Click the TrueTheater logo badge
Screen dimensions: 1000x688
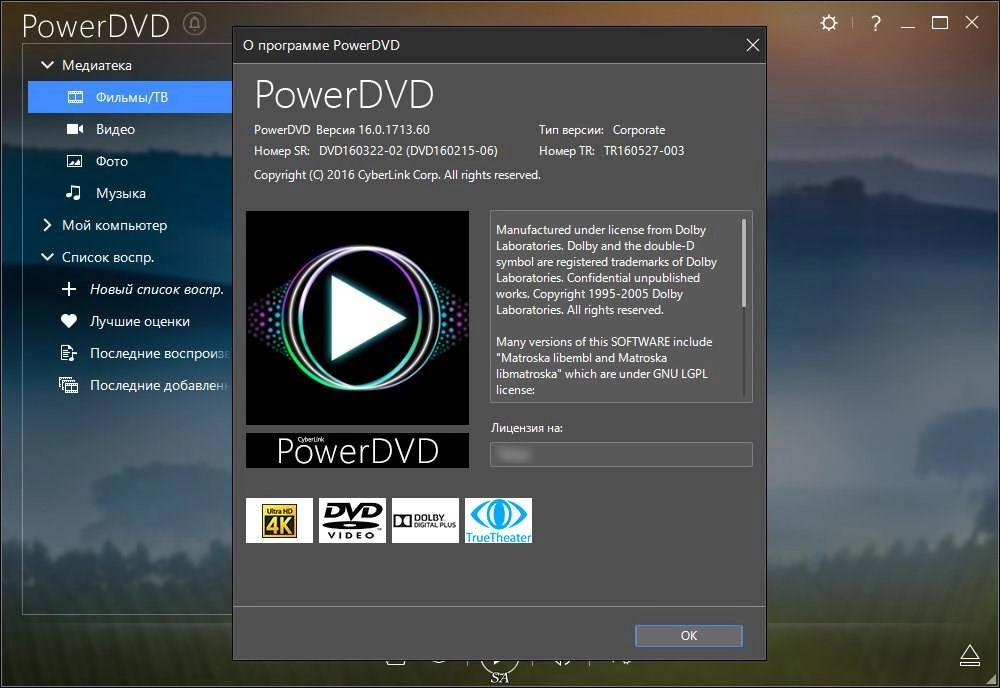click(x=498, y=520)
